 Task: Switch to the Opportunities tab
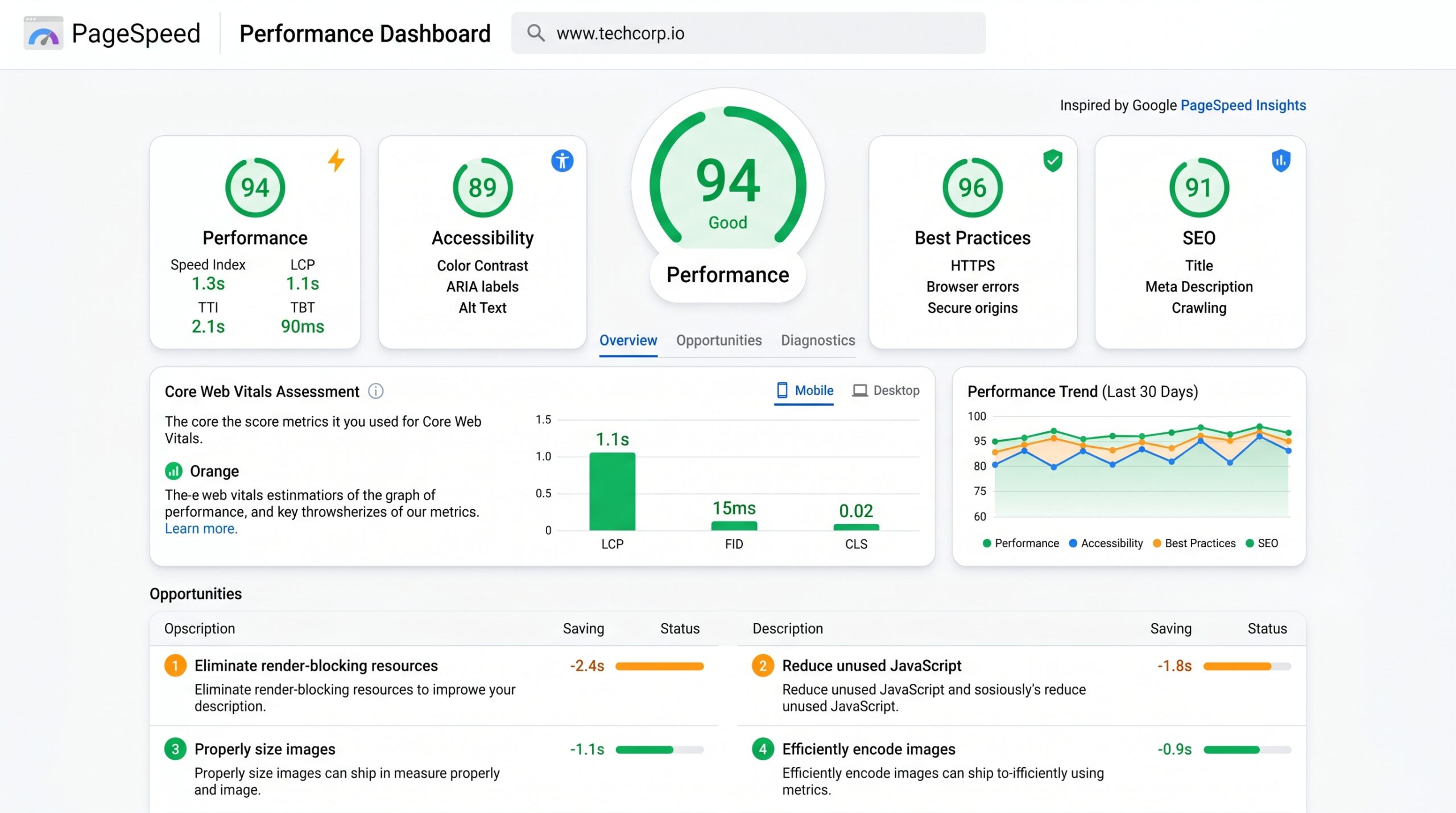pyautogui.click(x=719, y=340)
